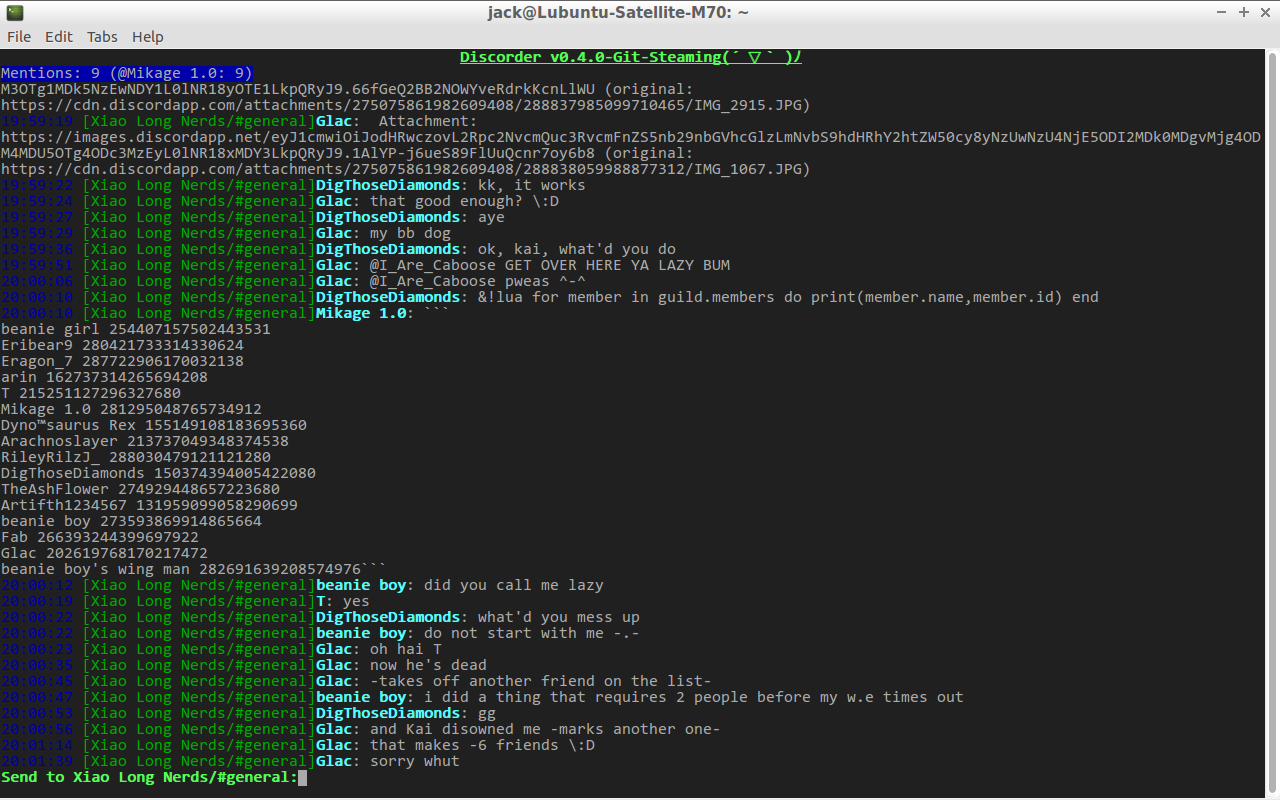Click the Send to Xiao Long Nerds input prompt
This screenshot has height=800, width=1280.
click(x=150, y=777)
